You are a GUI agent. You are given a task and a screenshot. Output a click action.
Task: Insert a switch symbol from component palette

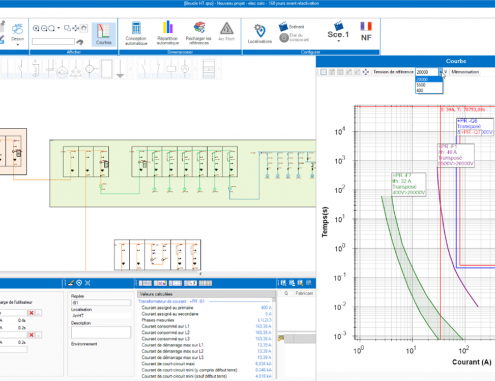(x=21, y=69)
